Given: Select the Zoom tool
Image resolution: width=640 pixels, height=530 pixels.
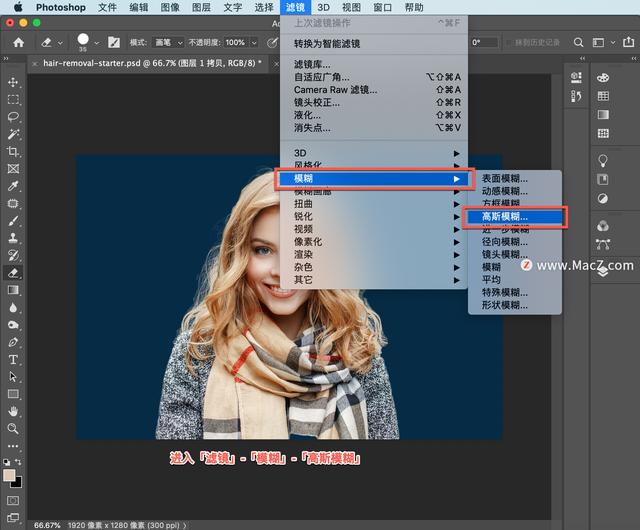Looking at the screenshot, I should coord(13,428).
